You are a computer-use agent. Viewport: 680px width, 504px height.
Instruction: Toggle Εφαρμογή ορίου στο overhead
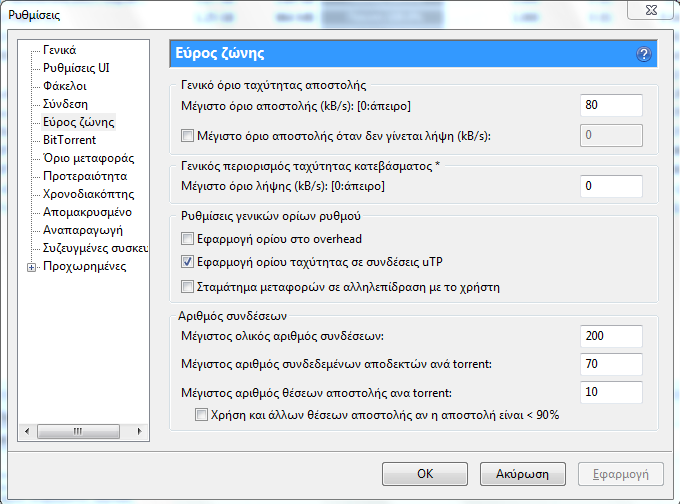(187, 239)
